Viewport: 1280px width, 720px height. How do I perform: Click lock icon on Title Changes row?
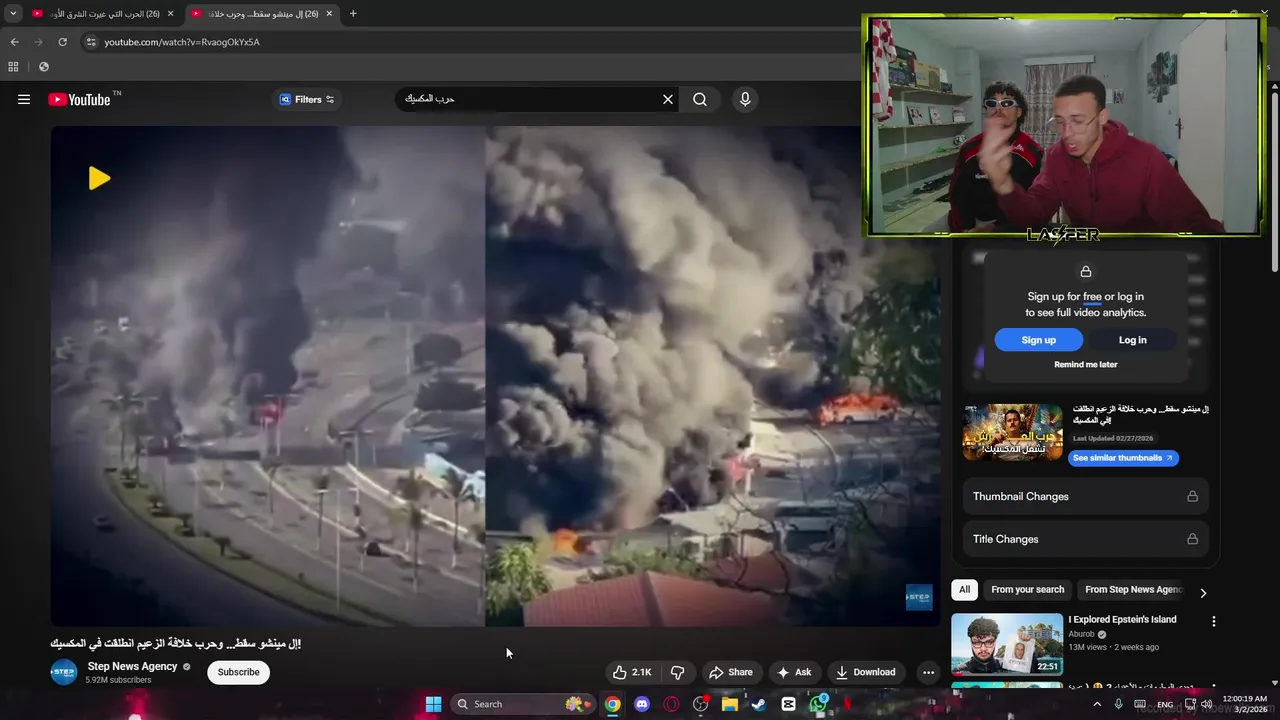[x=1192, y=539]
